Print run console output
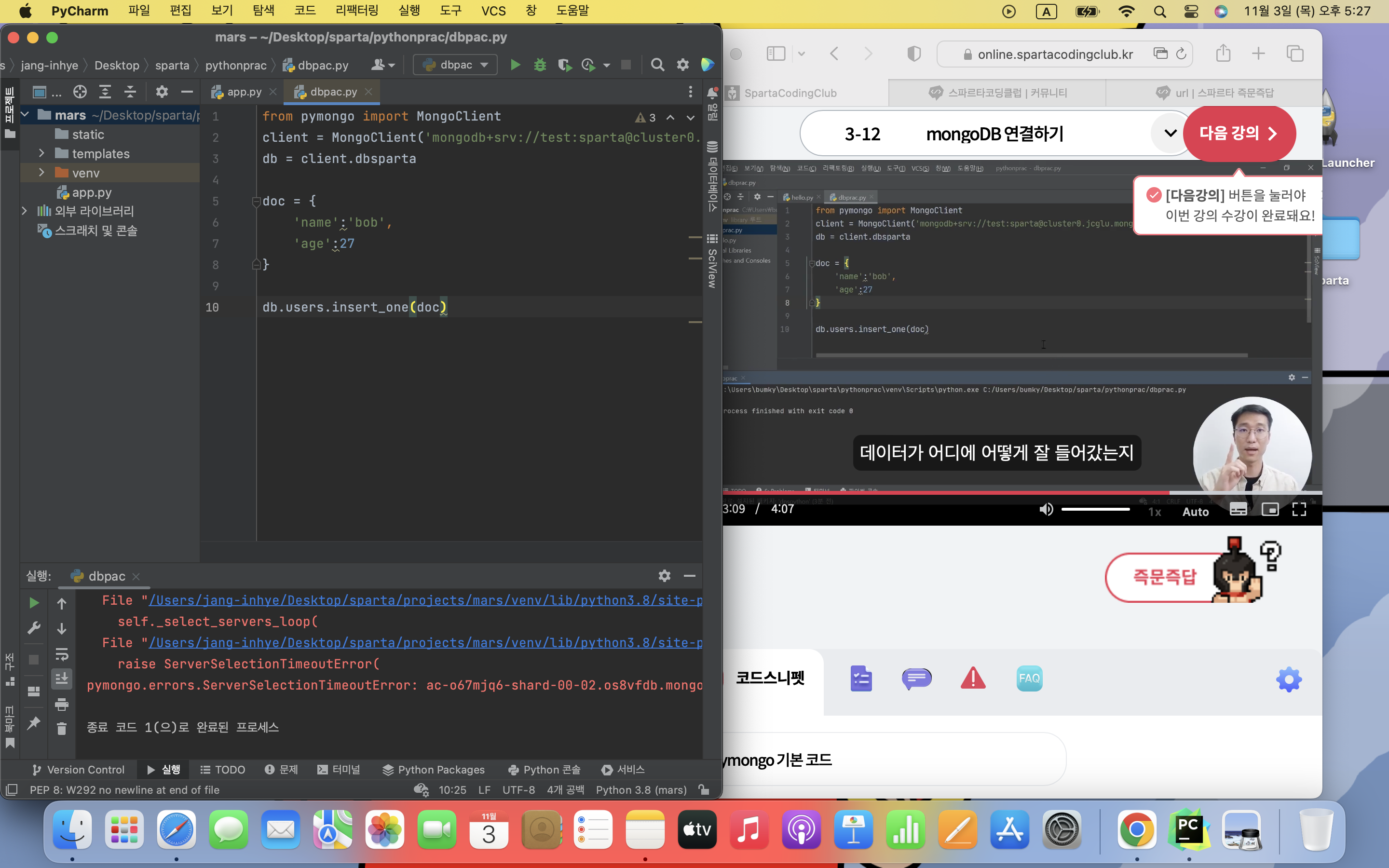The height and width of the screenshot is (868, 1389). coord(62,704)
